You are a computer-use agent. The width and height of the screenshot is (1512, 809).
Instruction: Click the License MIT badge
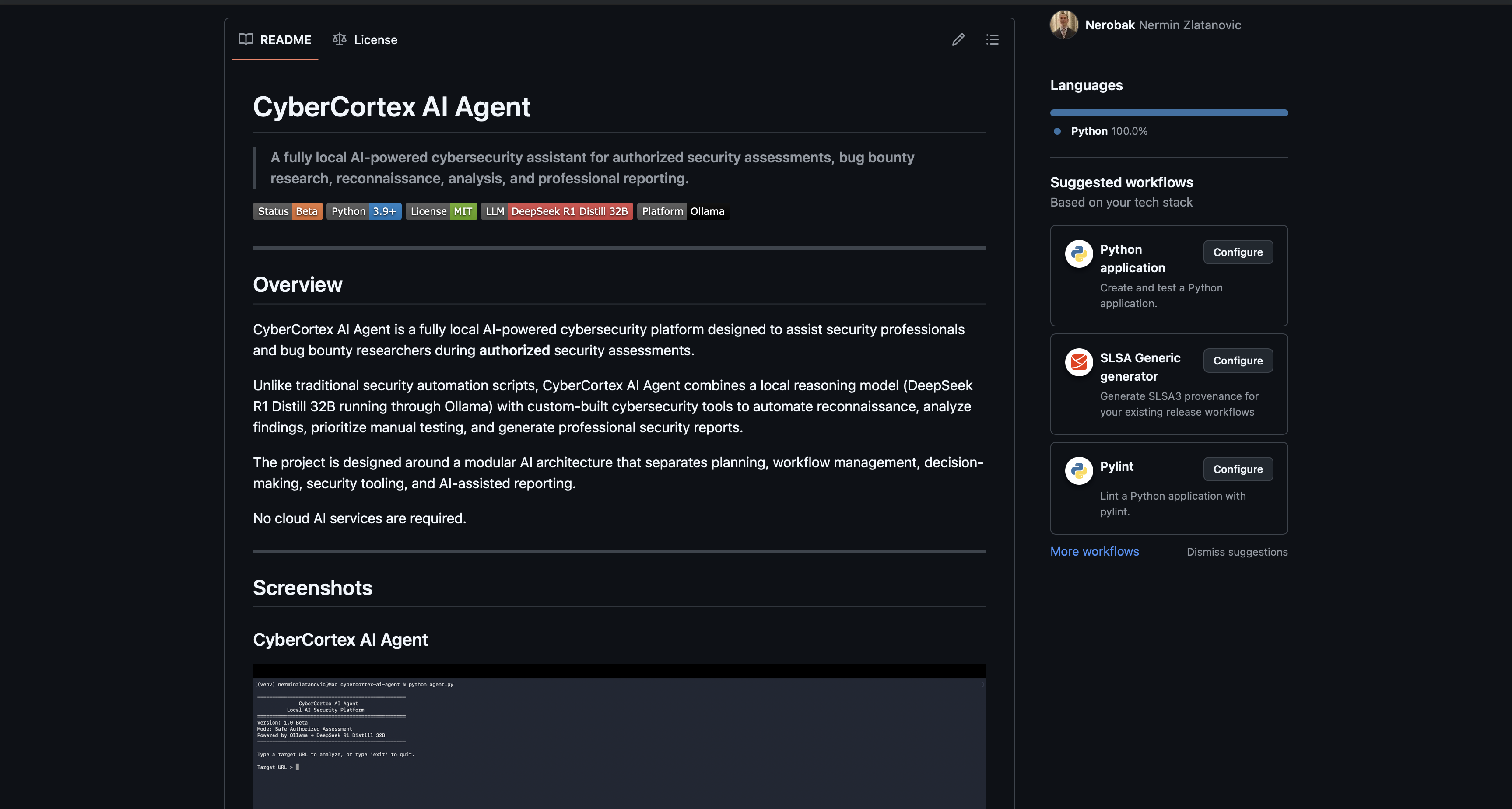click(441, 211)
